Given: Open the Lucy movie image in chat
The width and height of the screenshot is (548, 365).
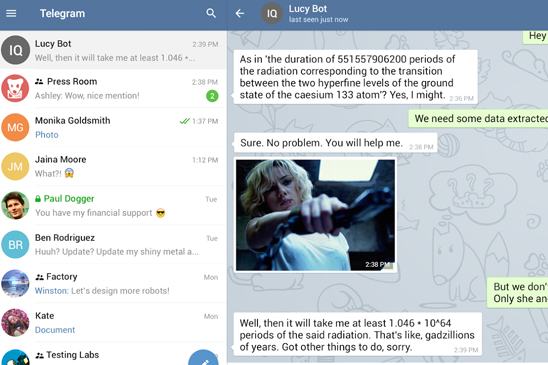Looking at the screenshot, I should click(x=315, y=215).
